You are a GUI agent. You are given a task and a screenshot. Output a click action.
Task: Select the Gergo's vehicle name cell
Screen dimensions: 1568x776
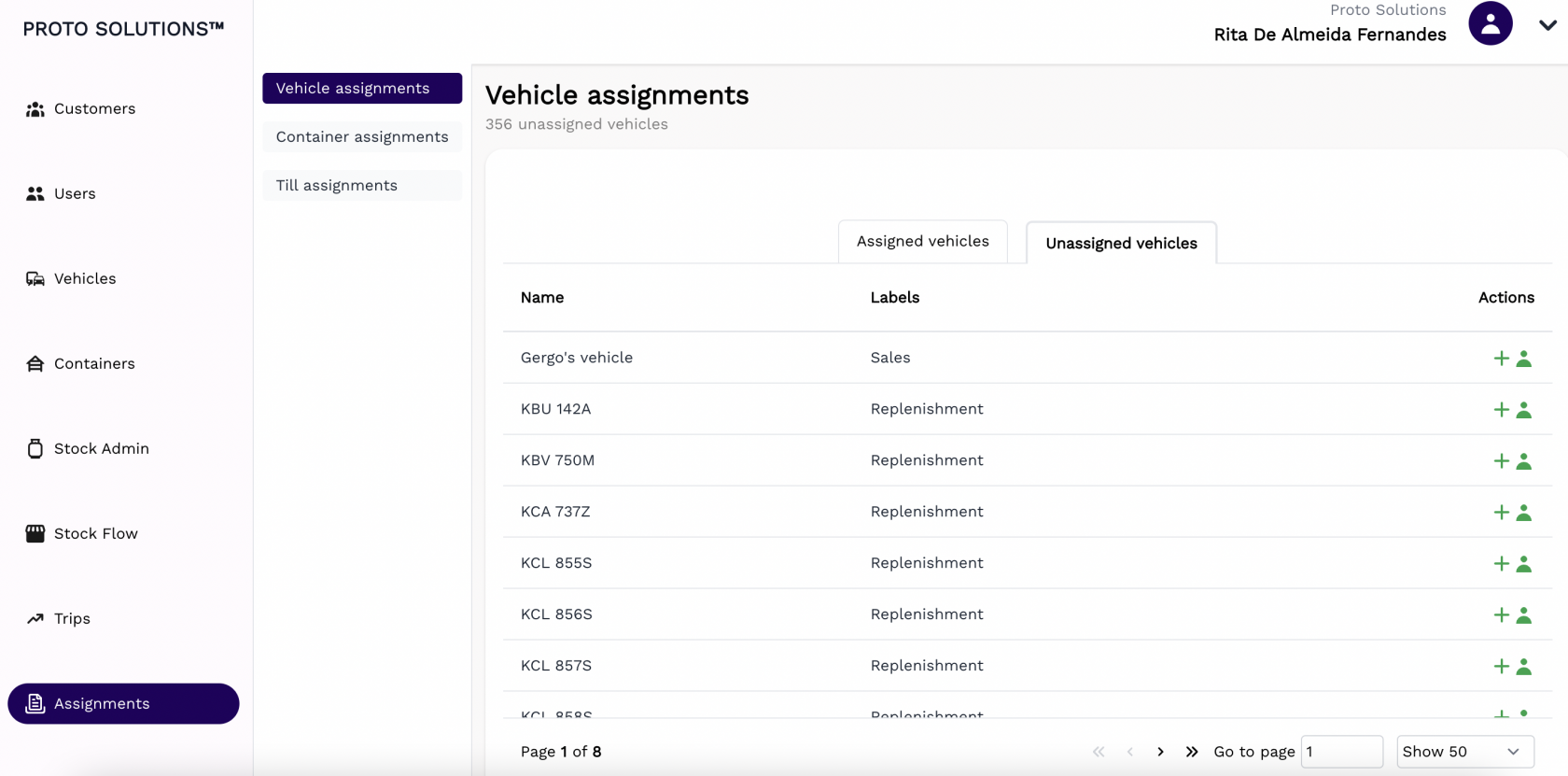pyautogui.click(x=577, y=358)
